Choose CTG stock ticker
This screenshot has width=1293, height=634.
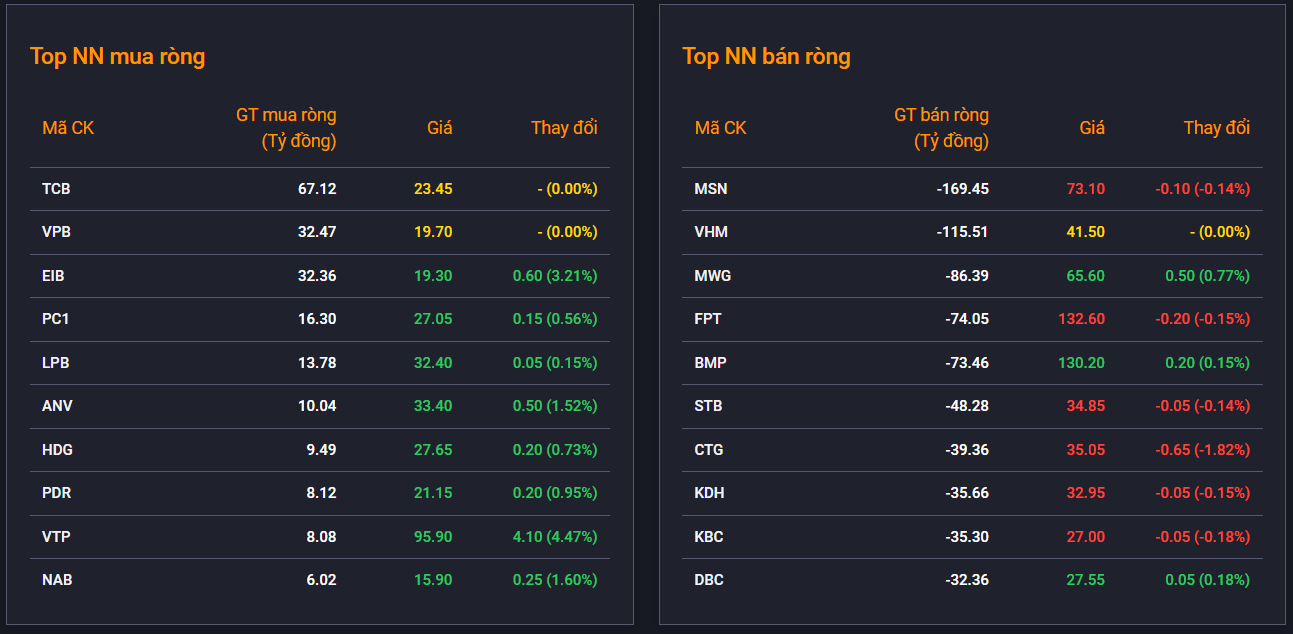coord(708,450)
